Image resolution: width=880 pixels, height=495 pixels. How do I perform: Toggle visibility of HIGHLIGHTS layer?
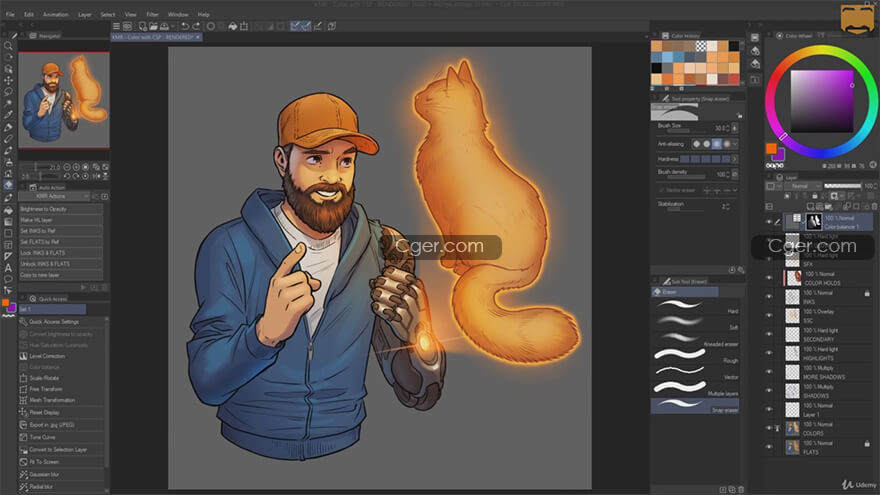pyautogui.click(x=769, y=353)
